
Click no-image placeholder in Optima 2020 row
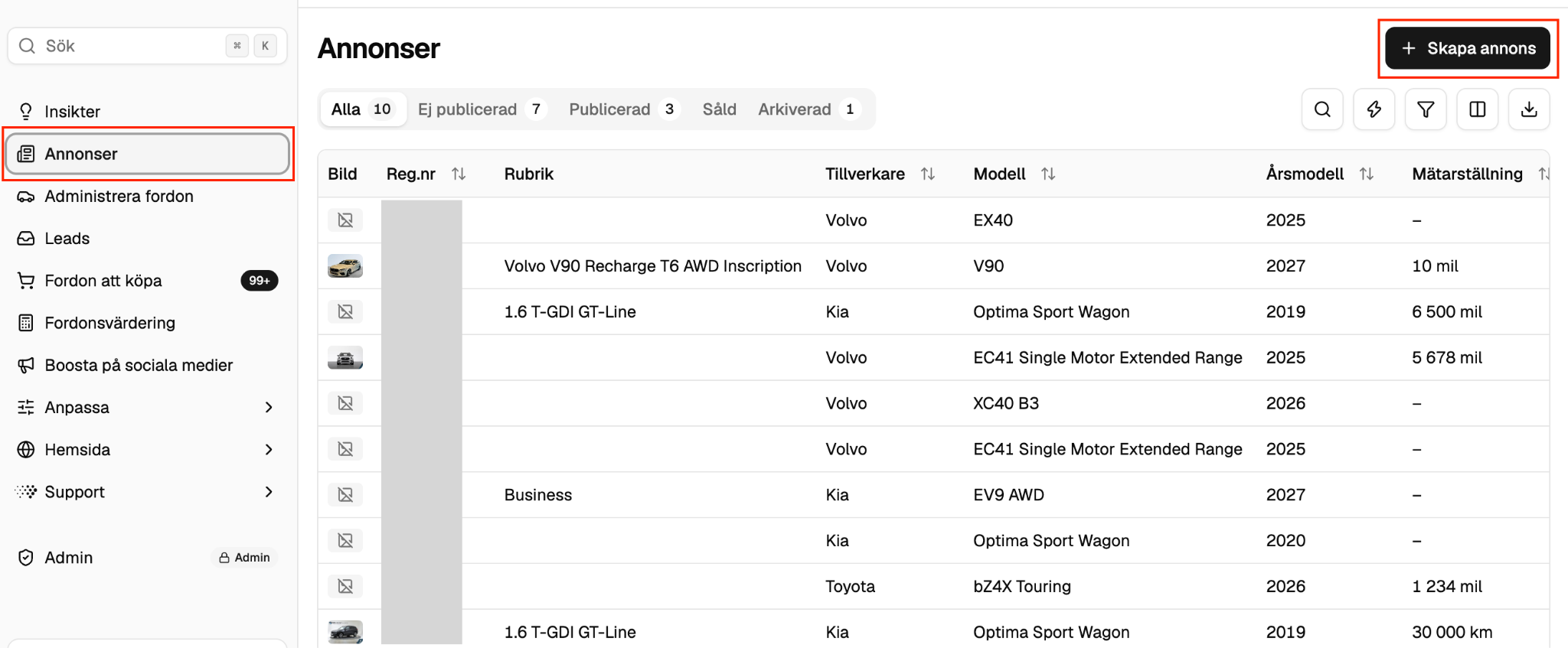345,541
